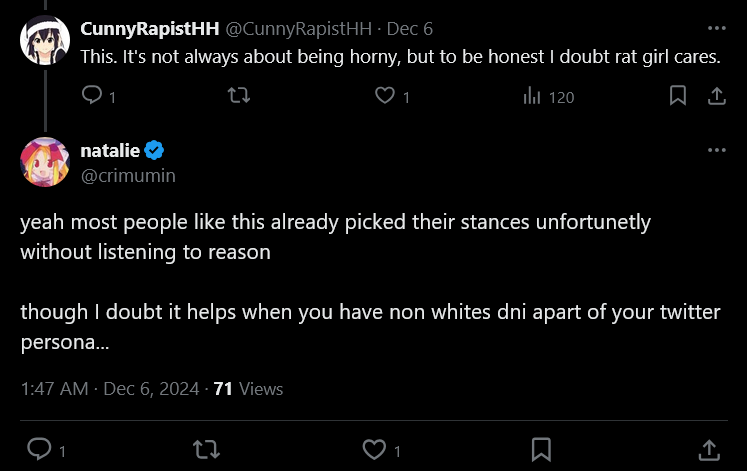Click the natalie display name
This screenshot has width=747, height=471.
(x=110, y=150)
